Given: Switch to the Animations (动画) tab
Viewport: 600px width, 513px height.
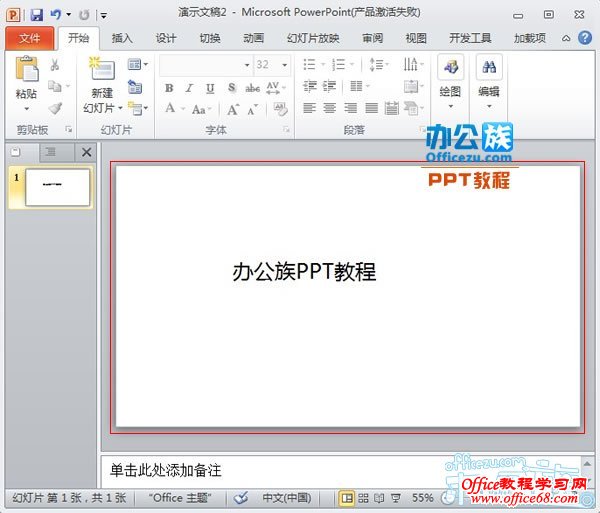Looking at the screenshot, I should [x=253, y=39].
